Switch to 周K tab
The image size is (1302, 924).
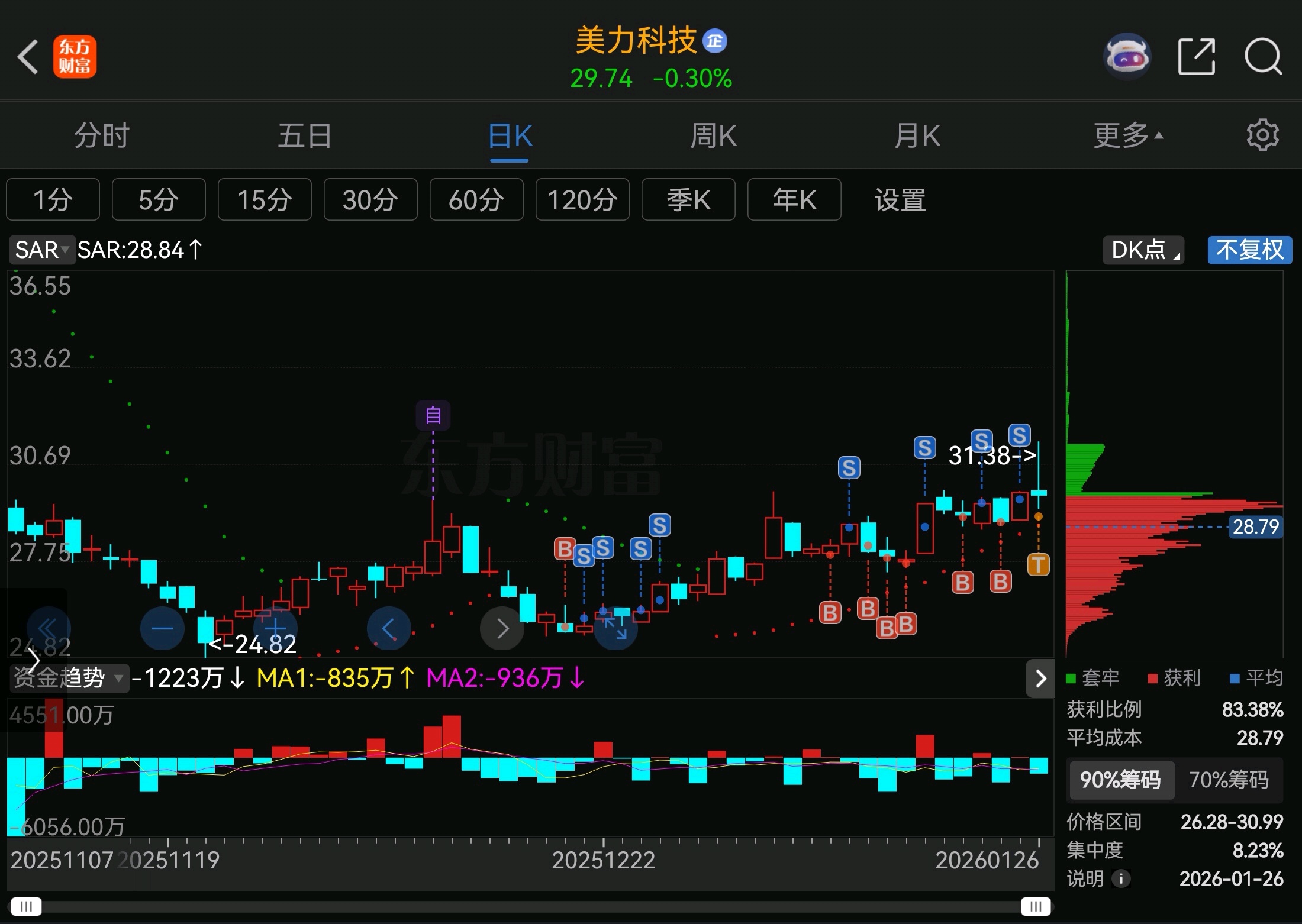(713, 135)
